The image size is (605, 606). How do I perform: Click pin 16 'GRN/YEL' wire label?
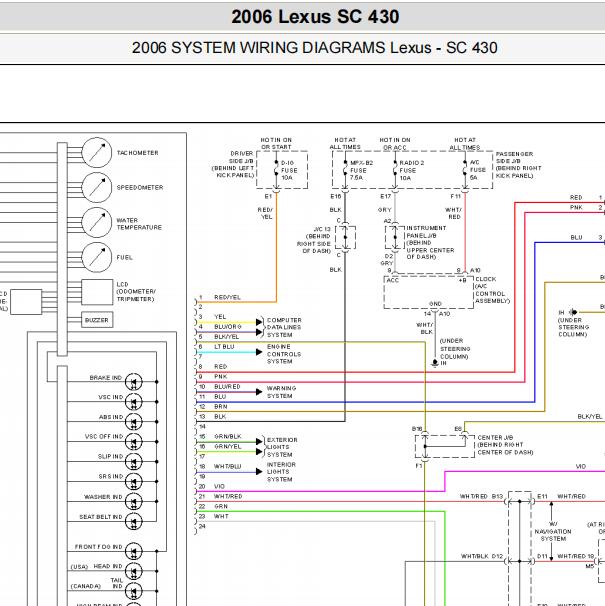(227, 446)
